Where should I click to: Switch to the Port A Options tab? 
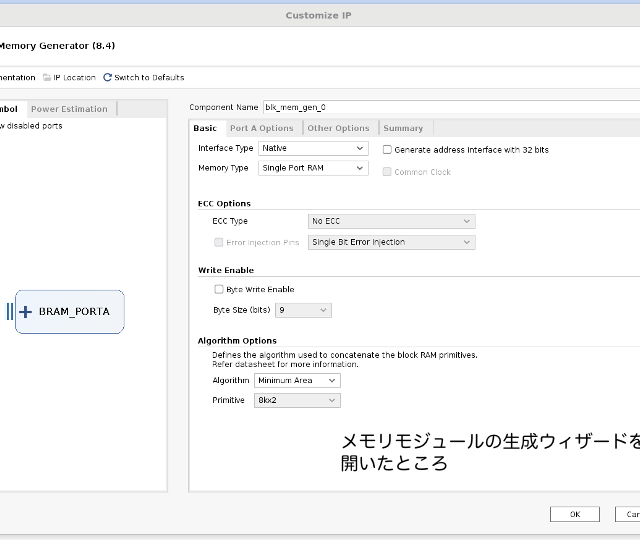(261, 128)
